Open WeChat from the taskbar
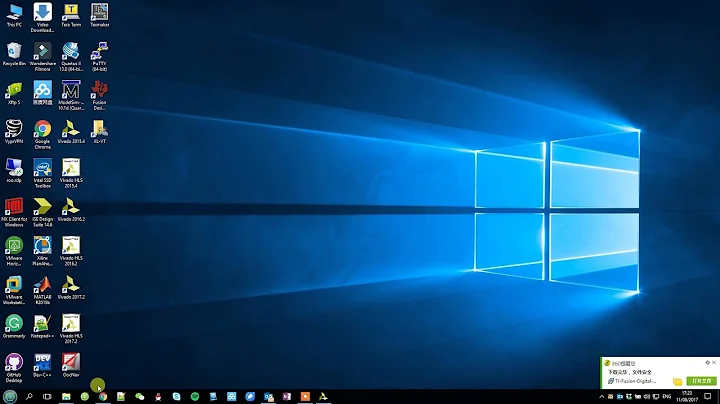 [140, 397]
